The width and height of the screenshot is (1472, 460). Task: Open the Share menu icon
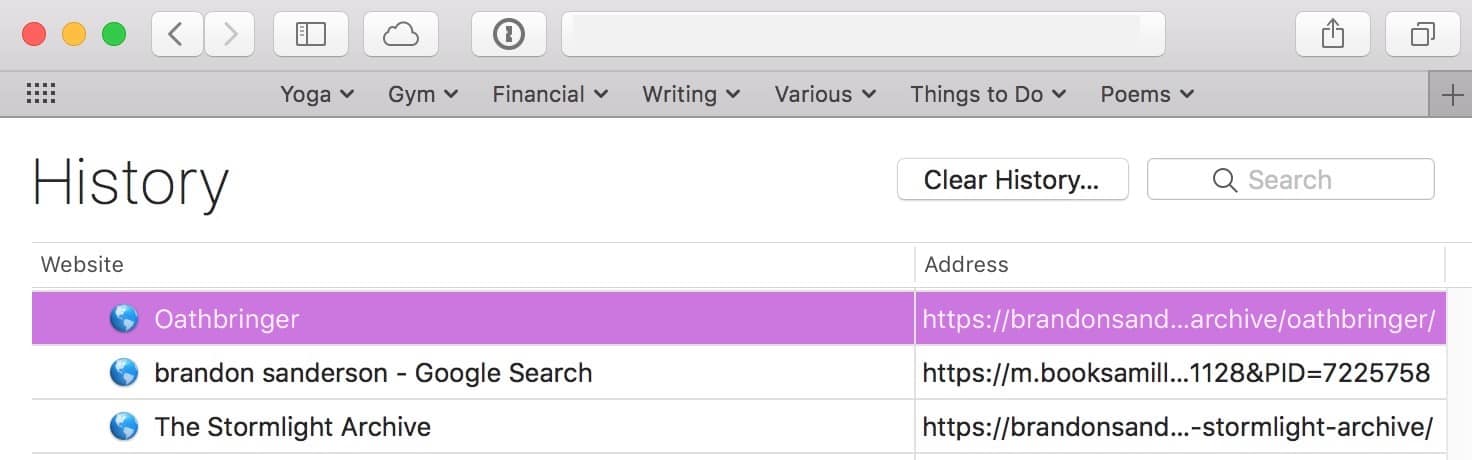(x=1332, y=35)
